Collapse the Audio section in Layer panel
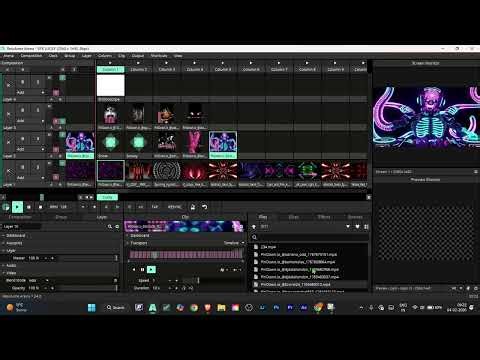Image resolution: width=480 pixels, height=360 pixels. point(11,265)
